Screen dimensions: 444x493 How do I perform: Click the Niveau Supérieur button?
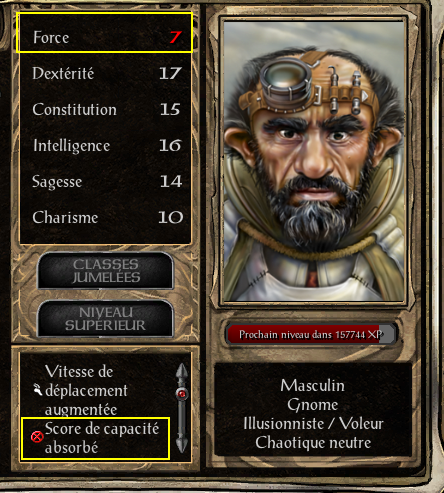(x=105, y=318)
